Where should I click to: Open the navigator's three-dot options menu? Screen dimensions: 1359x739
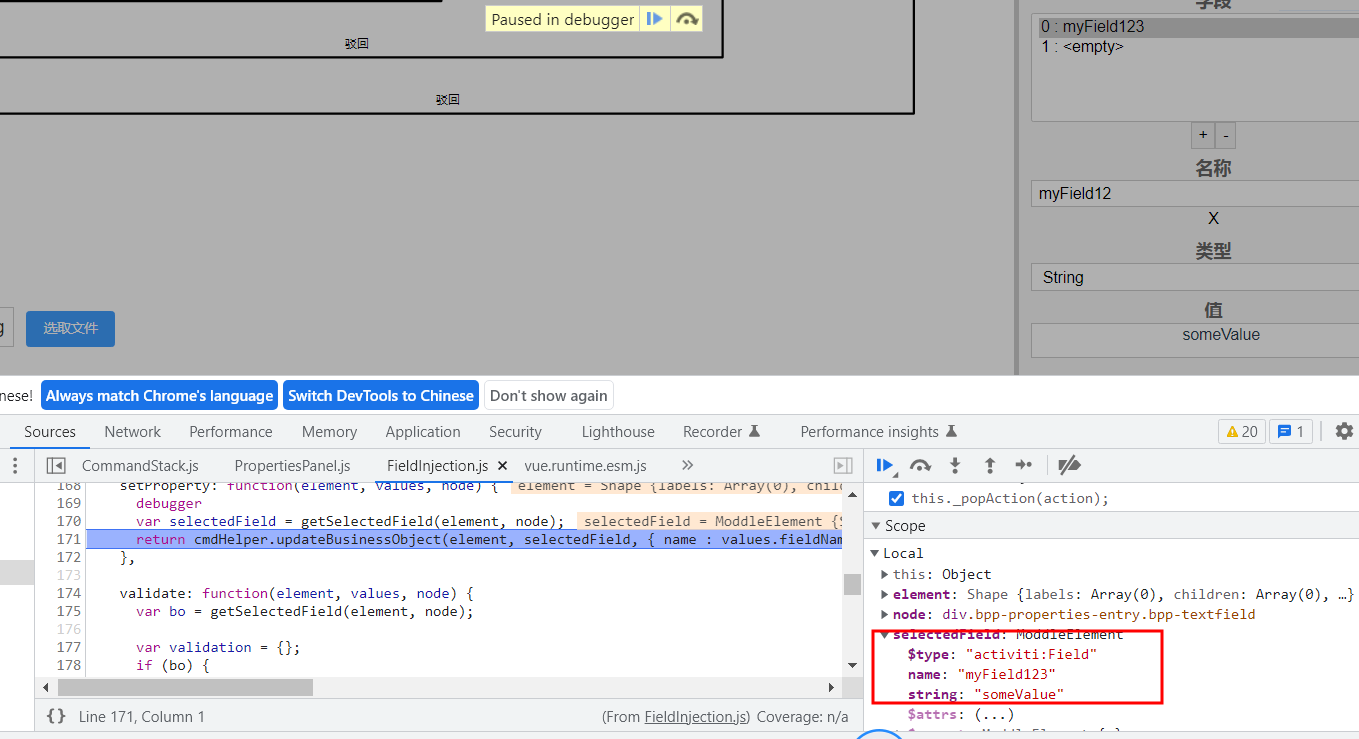(x=15, y=466)
